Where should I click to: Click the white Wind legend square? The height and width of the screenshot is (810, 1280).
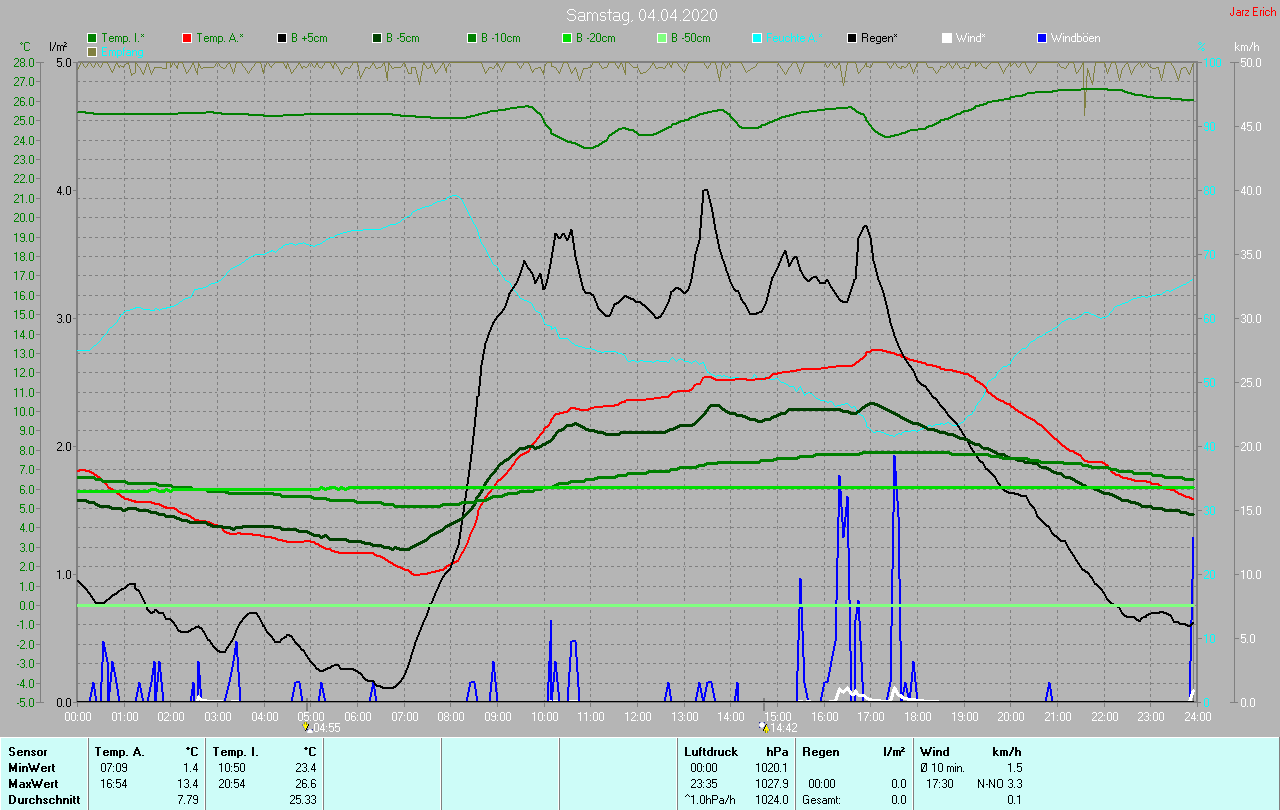click(x=947, y=38)
